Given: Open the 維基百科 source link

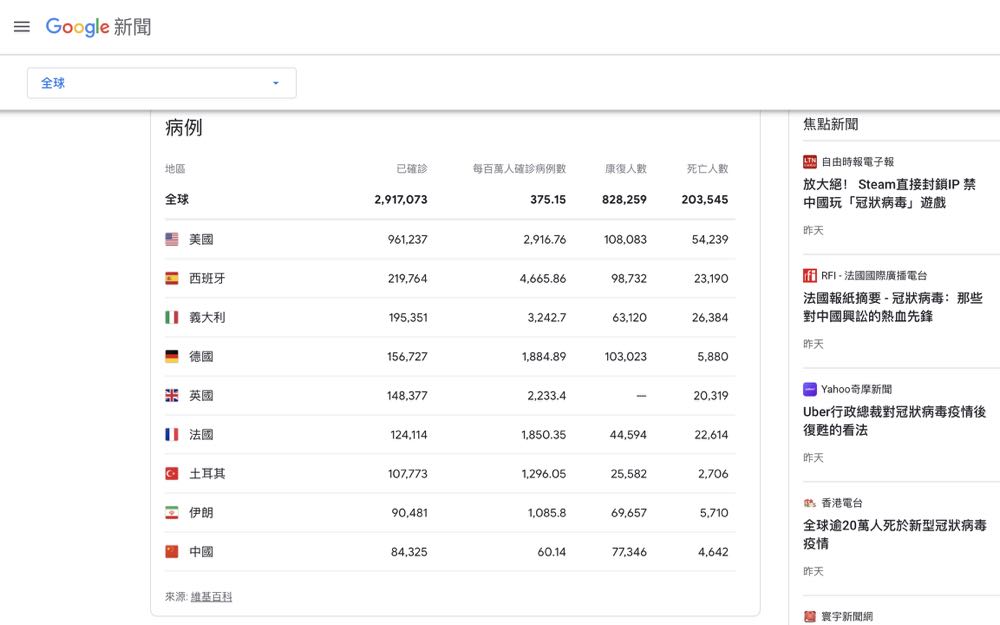Looking at the screenshot, I should coord(211,597).
